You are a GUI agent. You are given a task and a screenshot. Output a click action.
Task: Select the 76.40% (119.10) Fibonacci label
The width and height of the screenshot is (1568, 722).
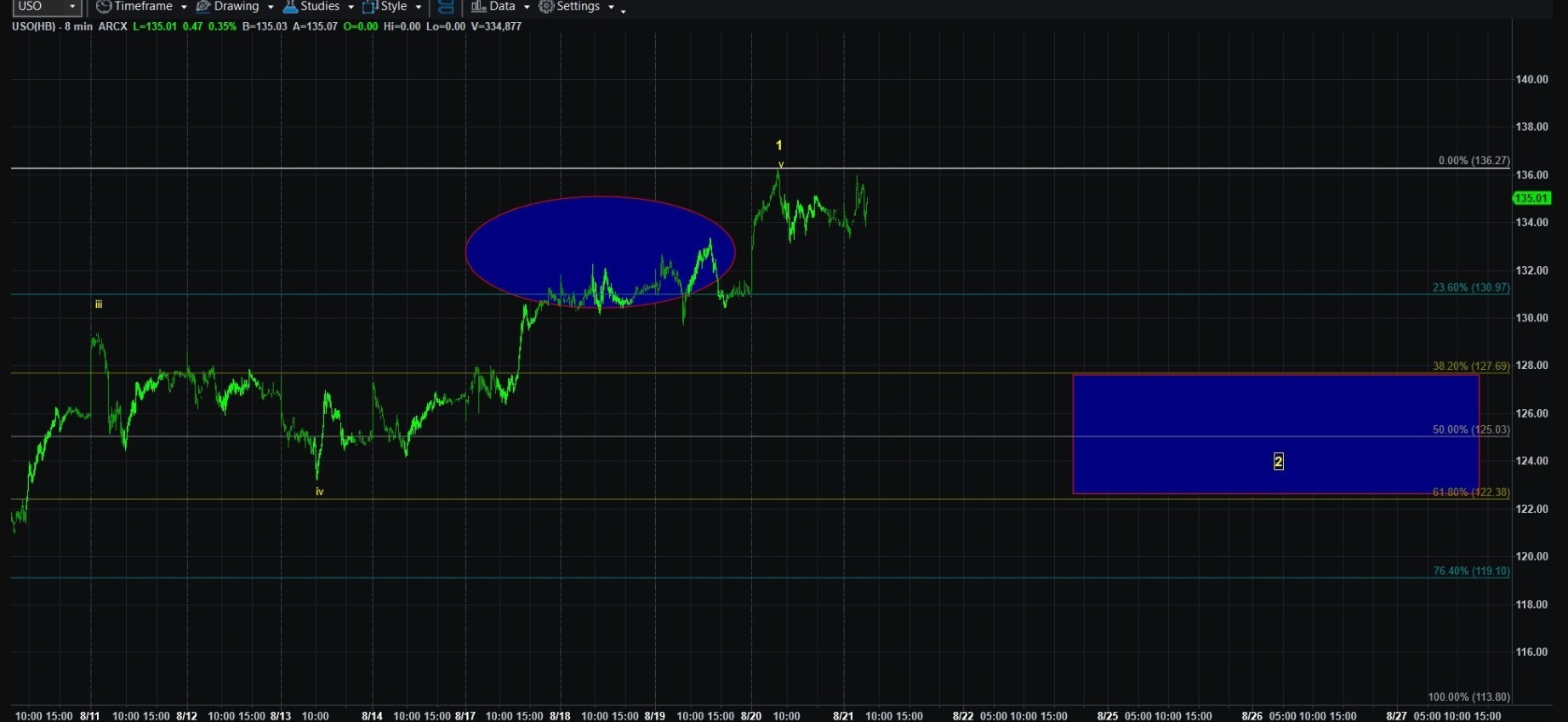[x=1471, y=571]
